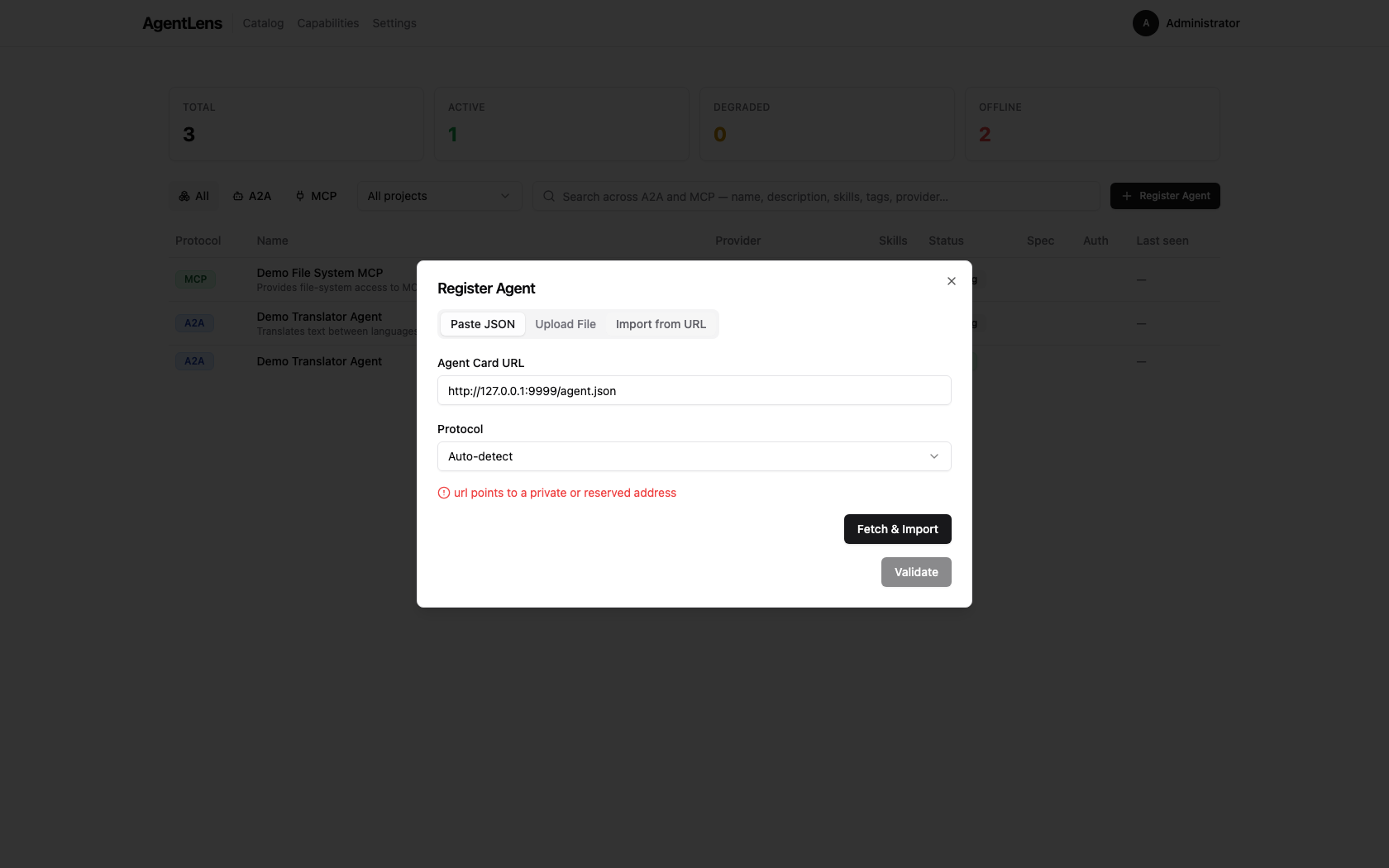Switch to the Upload File tab
Screen dimensions: 1389x868
566,324
